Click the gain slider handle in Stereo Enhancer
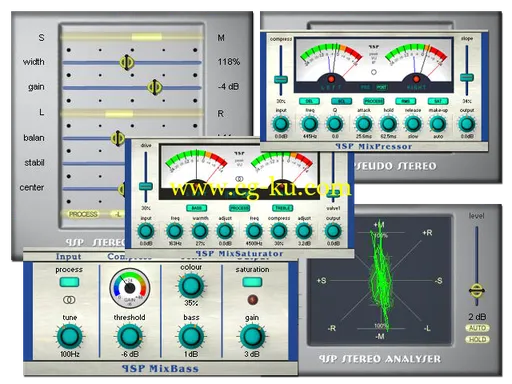 click(154, 87)
